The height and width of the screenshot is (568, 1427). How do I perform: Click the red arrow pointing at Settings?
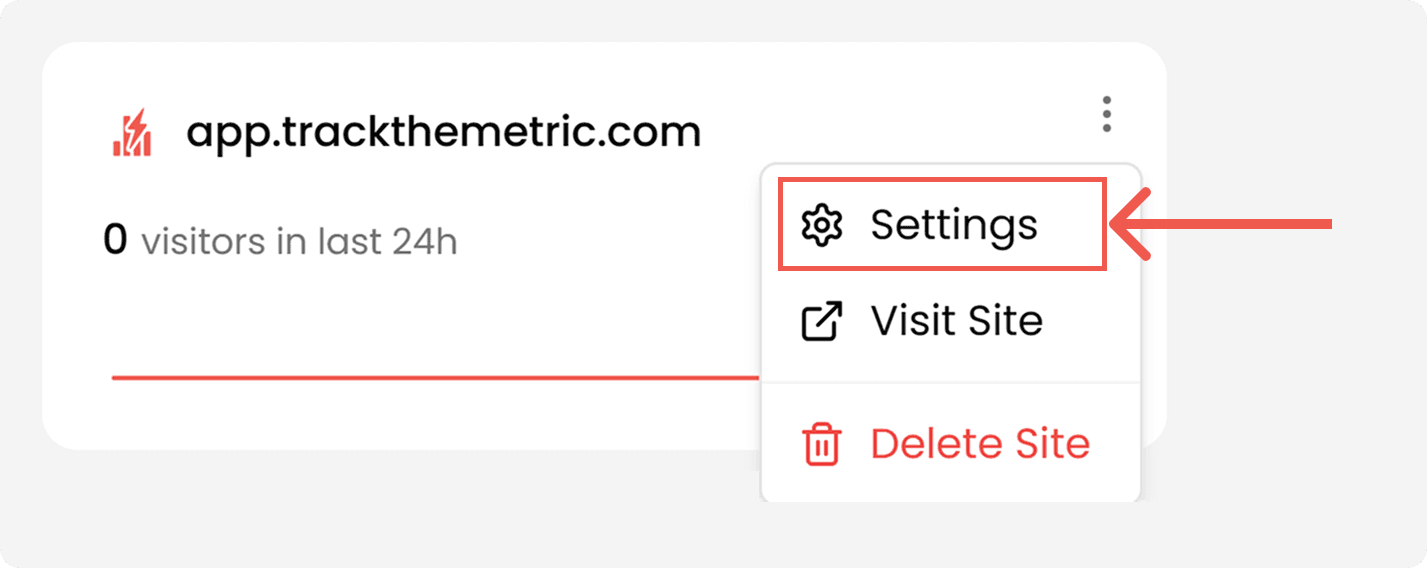click(1240, 224)
